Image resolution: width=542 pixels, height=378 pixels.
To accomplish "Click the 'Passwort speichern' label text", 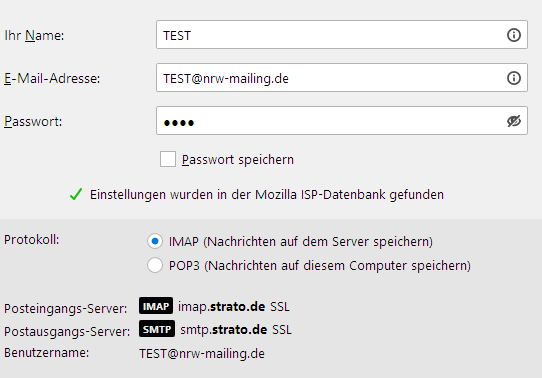I will [238, 160].
